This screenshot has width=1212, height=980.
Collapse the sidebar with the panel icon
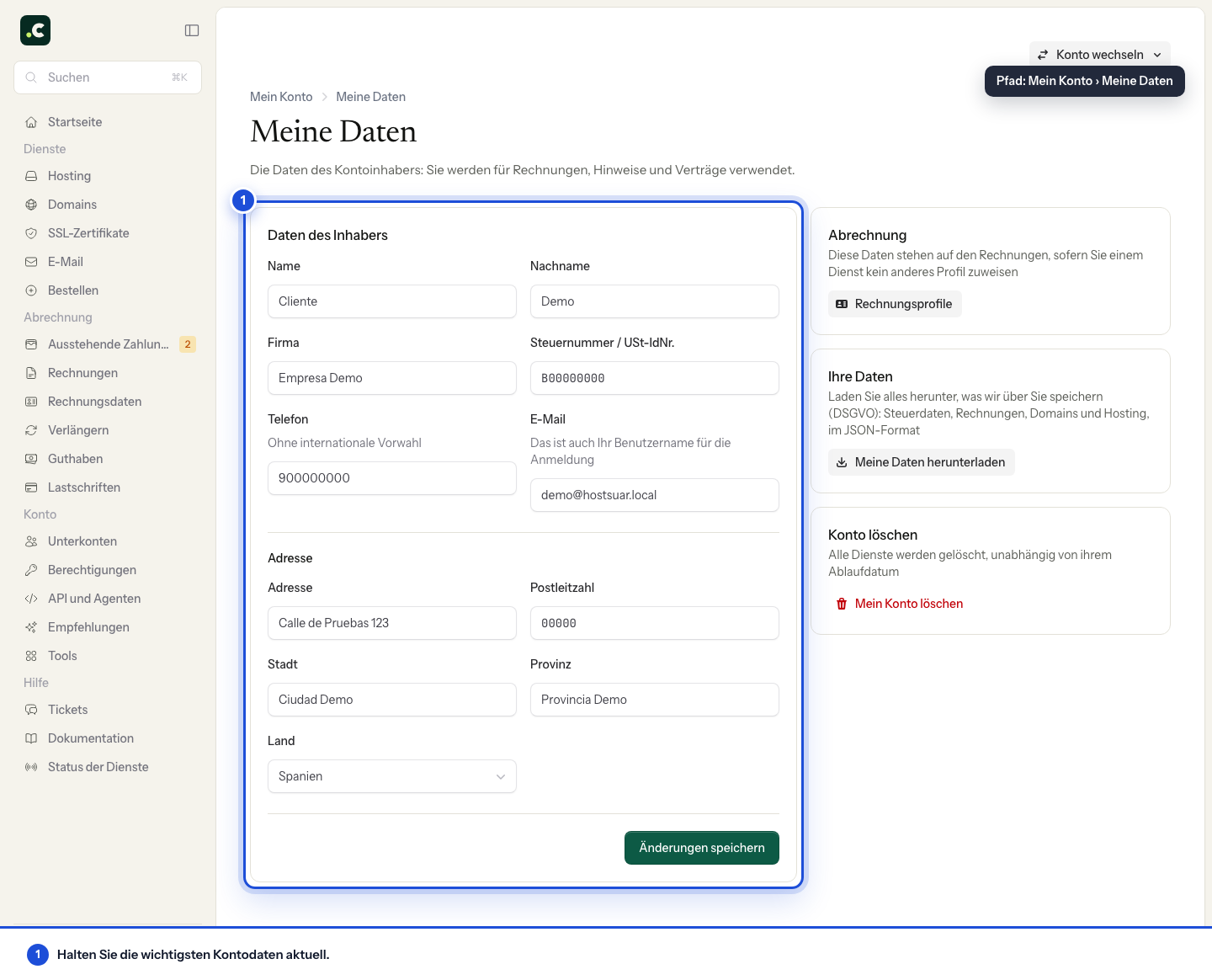tap(192, 30)
